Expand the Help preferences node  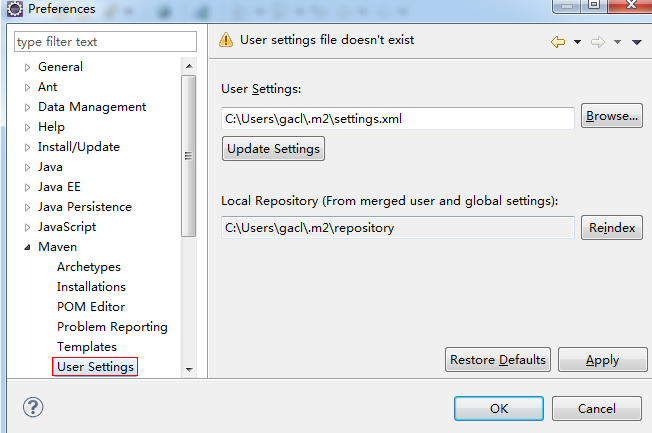click(x=27, y=127)
